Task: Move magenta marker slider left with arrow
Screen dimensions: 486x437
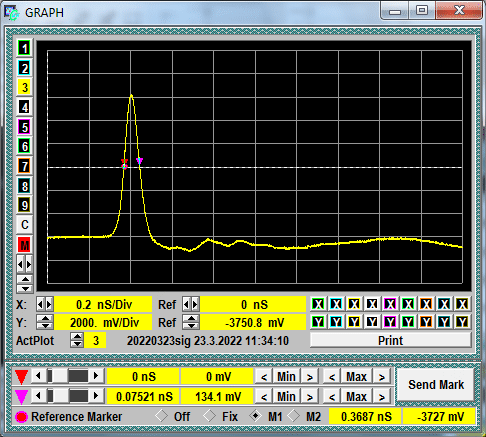Action: [38, 396]
